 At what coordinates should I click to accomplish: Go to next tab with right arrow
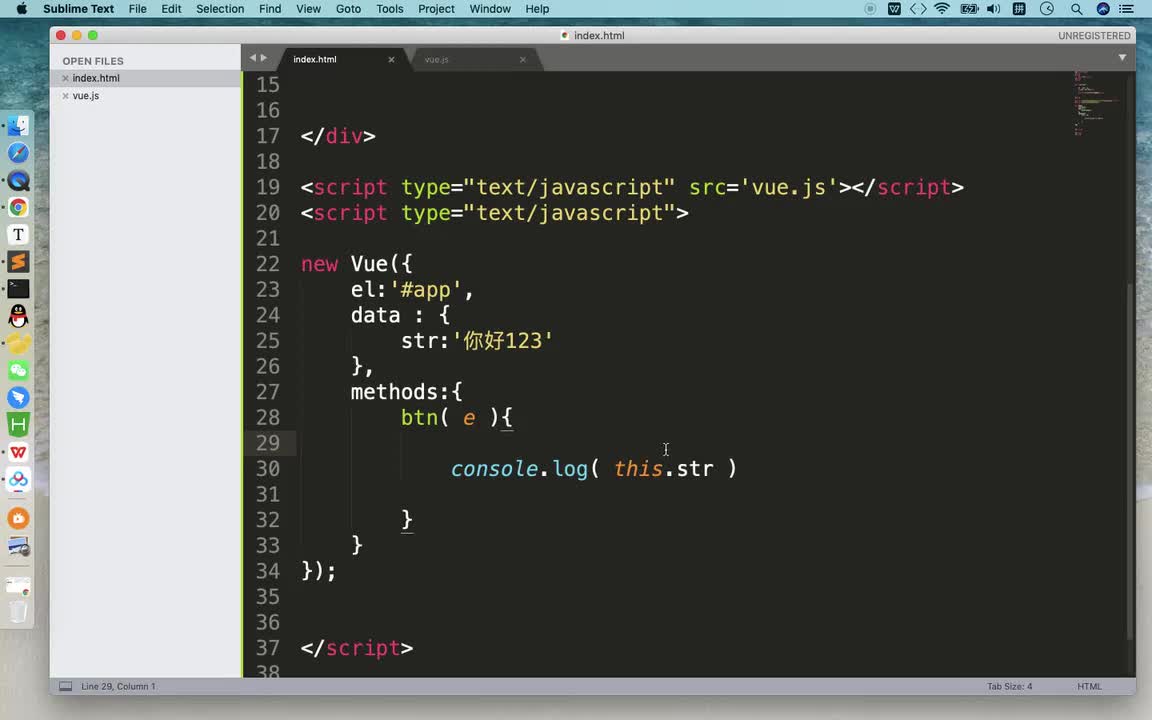pyautogui.click(x=264, y=57)
